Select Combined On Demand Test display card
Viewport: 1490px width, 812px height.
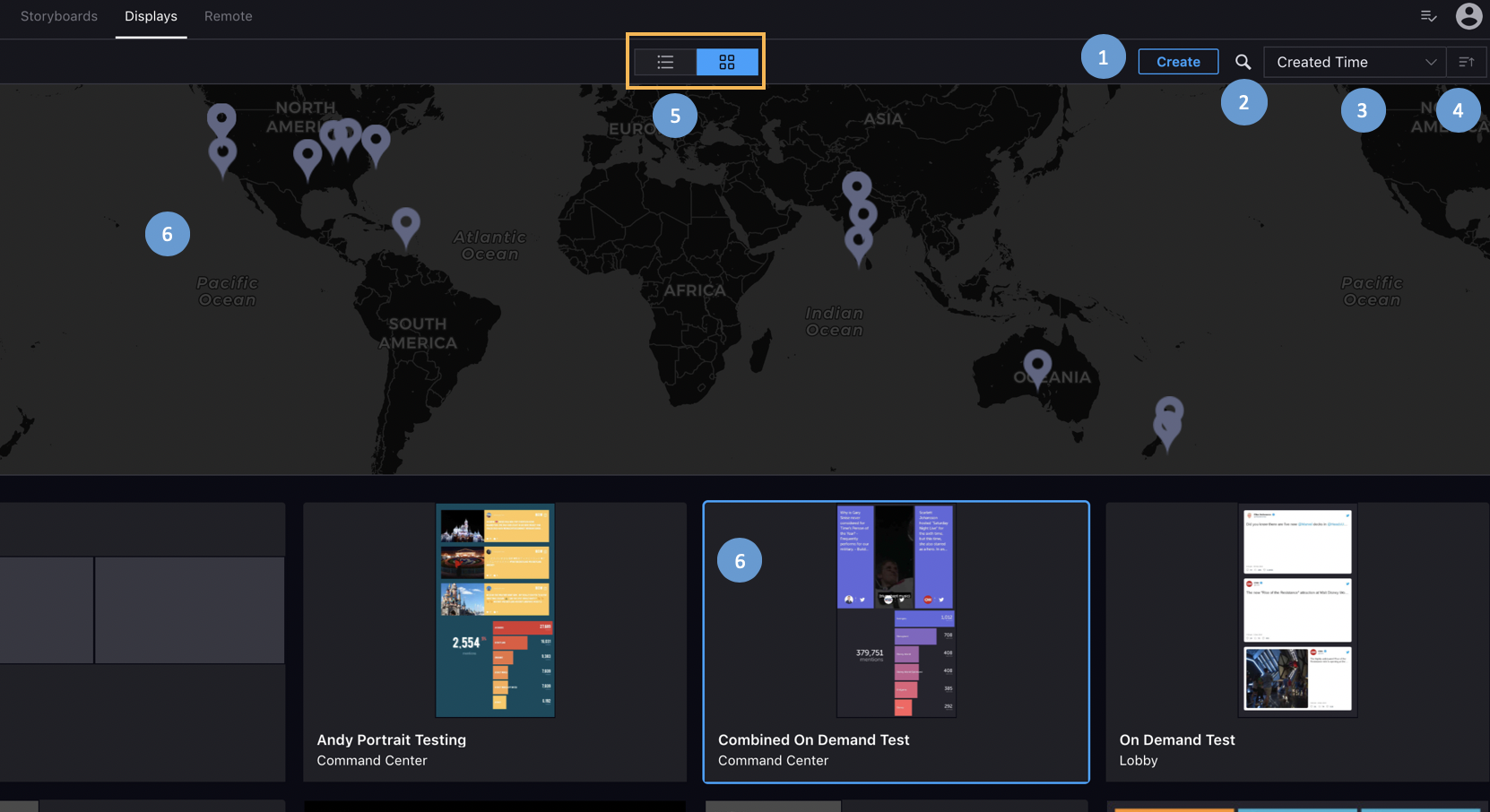(x=896, y=641)
